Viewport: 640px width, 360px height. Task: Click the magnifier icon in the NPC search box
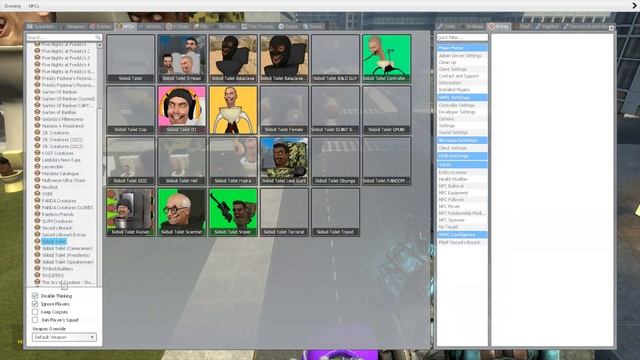(98, 37)
